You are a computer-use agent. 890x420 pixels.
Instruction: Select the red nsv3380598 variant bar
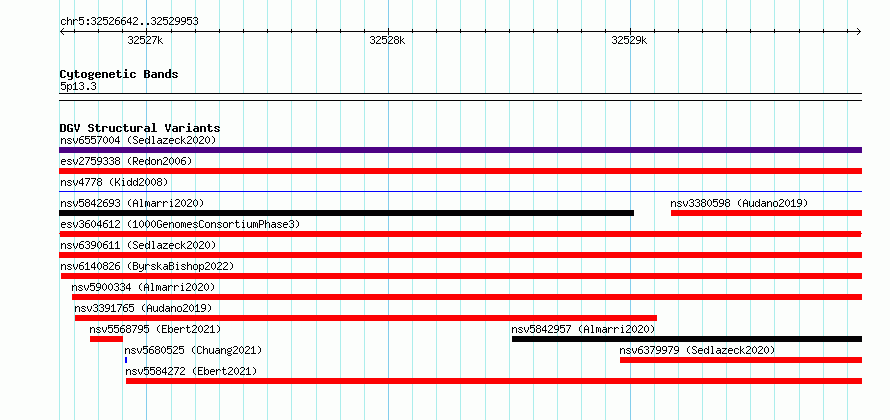point(766,213)
